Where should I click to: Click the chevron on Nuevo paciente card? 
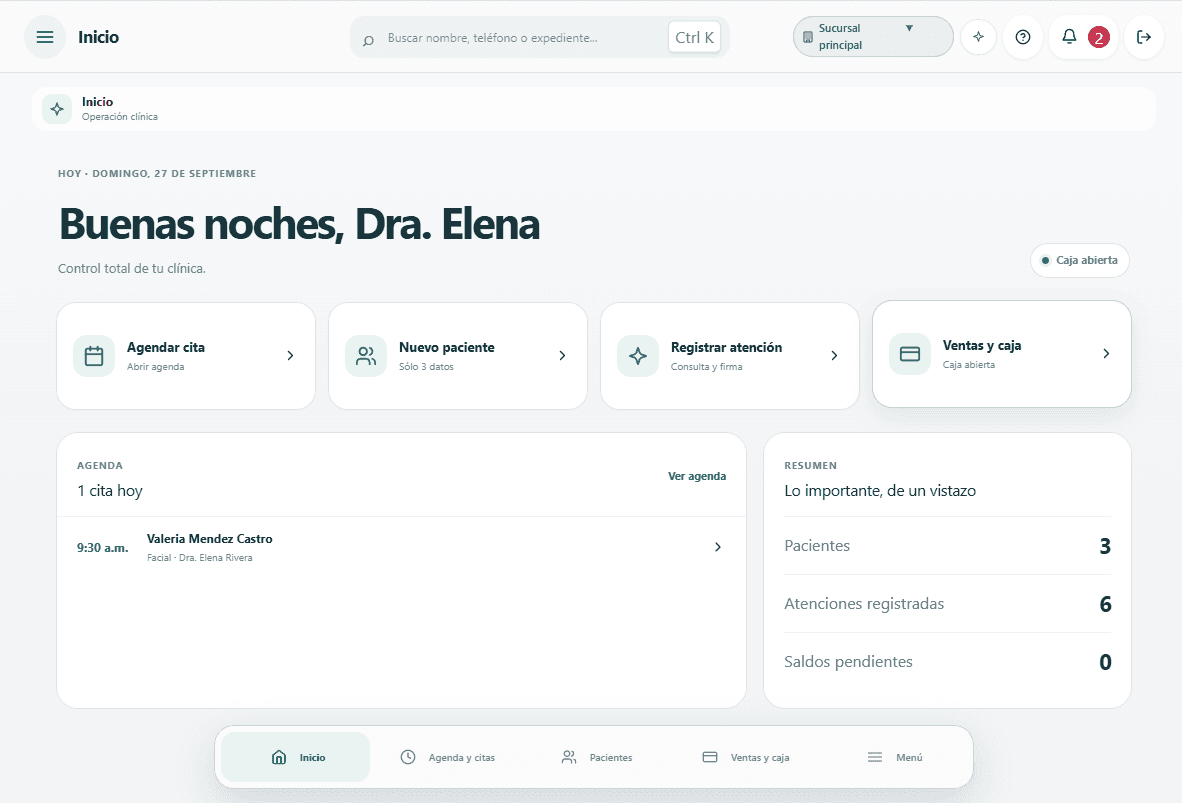click(562, 356)
